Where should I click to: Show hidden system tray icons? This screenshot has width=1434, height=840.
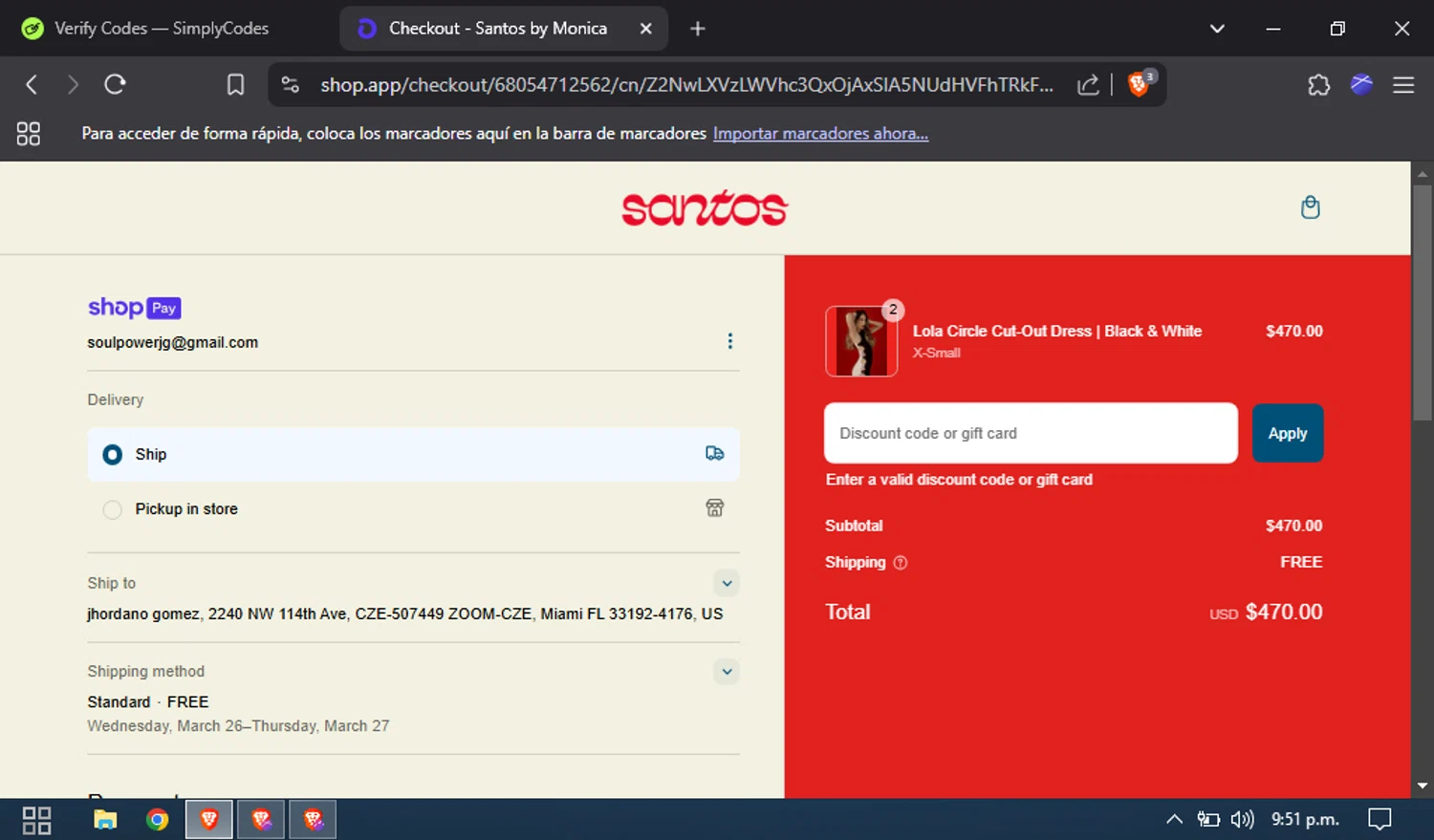click(1174, 819)
